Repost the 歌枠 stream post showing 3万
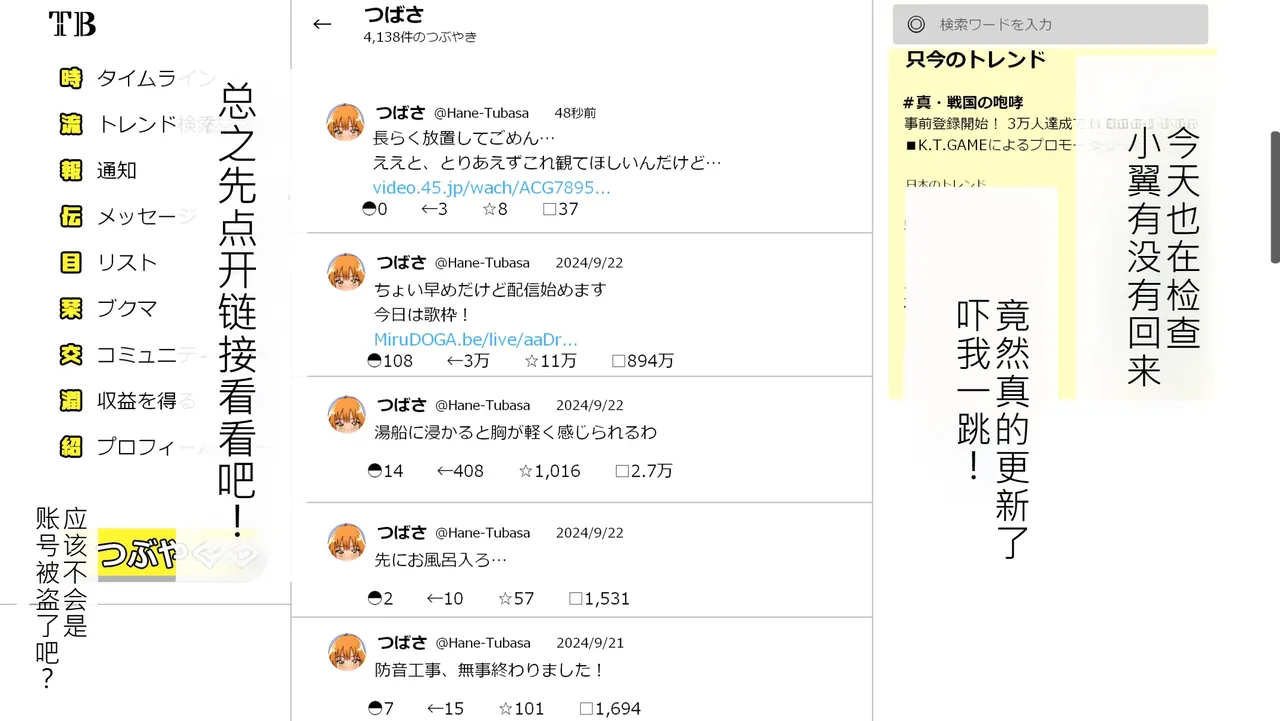The height and width of the screenshot is (721, 1280). 467,361
